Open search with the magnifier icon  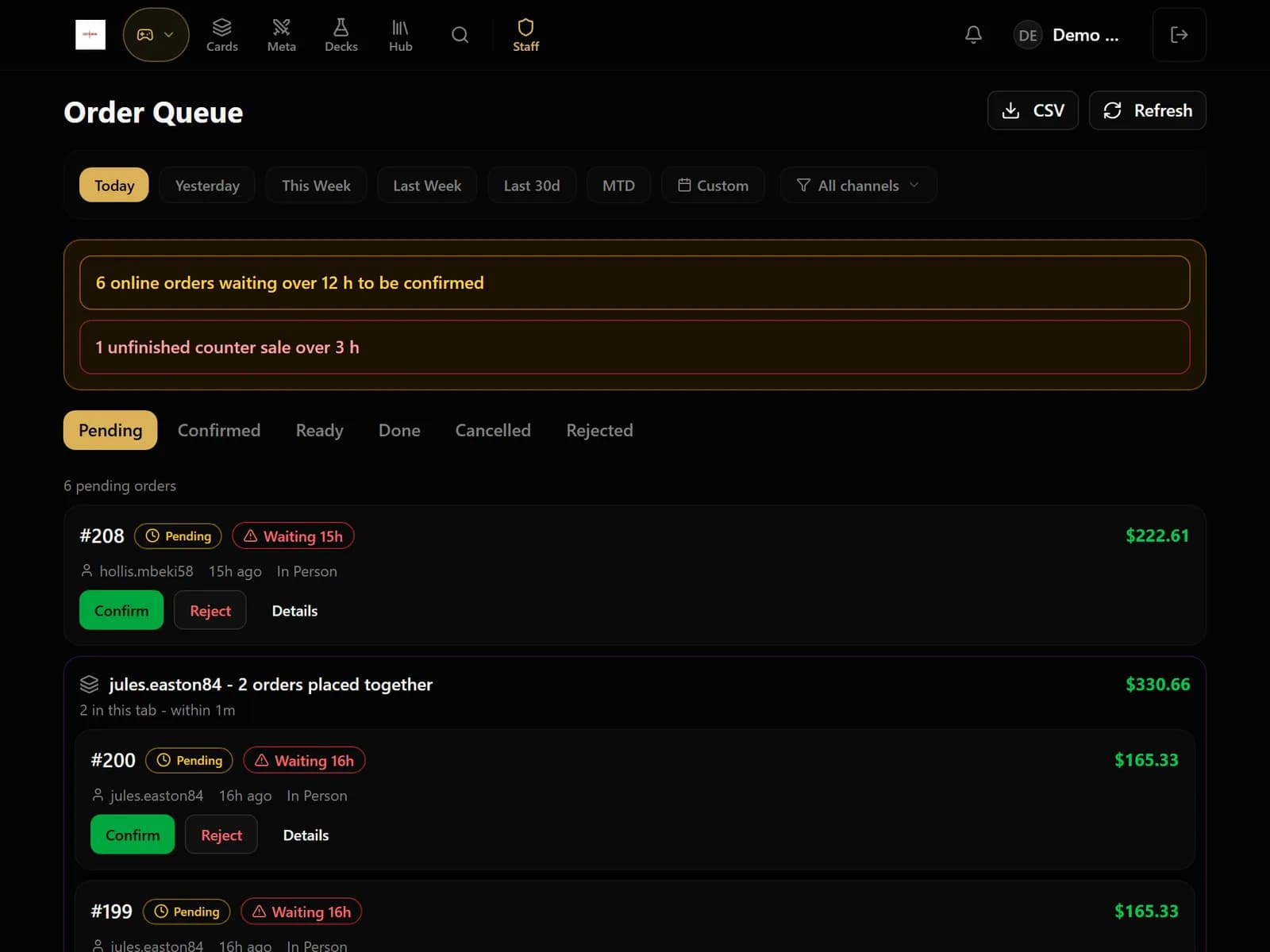(460, 35)
